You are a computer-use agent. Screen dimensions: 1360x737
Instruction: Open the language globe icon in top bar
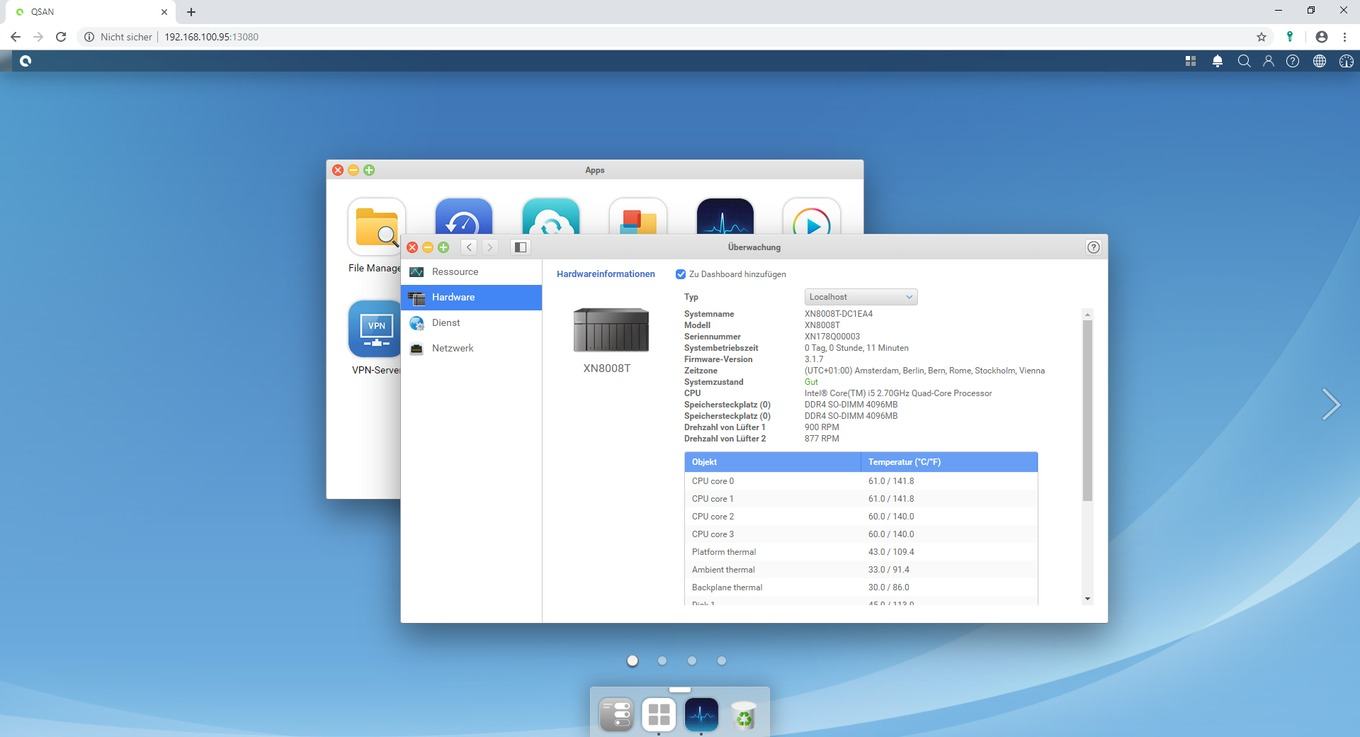pos(1319,61)
